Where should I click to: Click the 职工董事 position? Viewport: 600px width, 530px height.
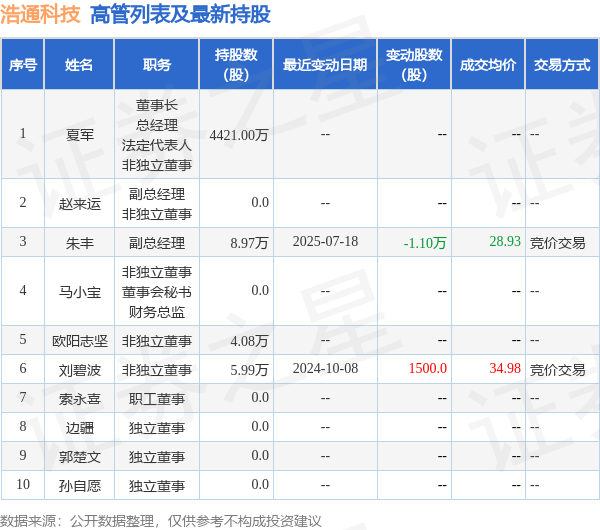pos(157,399)
